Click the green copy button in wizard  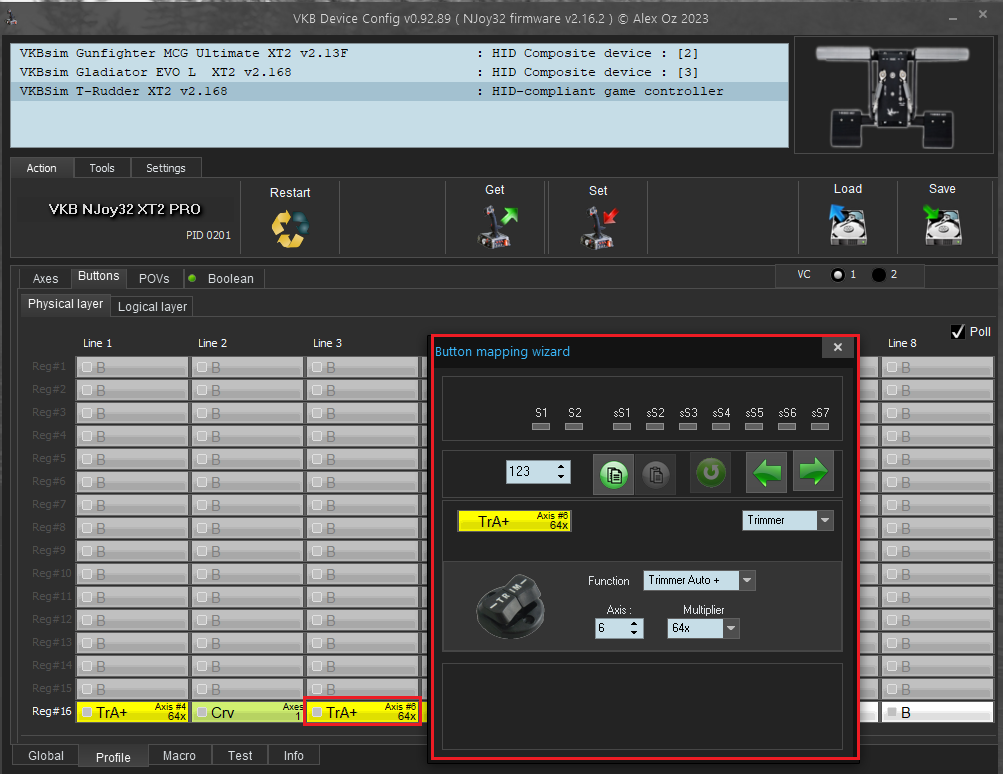(x=613, y=472)
